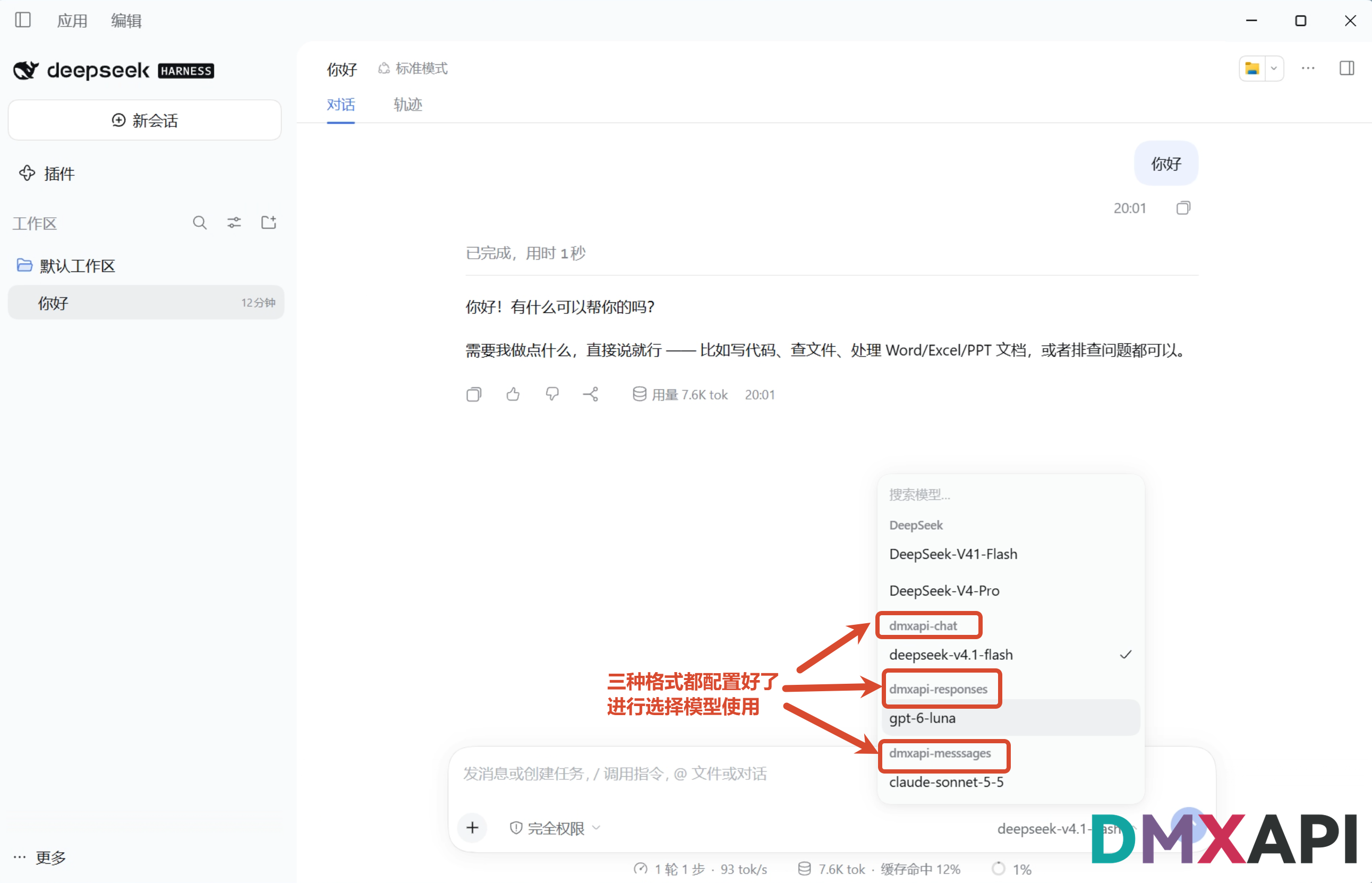Give the reply a thumbs down
This screenshot has width=1372, height=883.
552,394
